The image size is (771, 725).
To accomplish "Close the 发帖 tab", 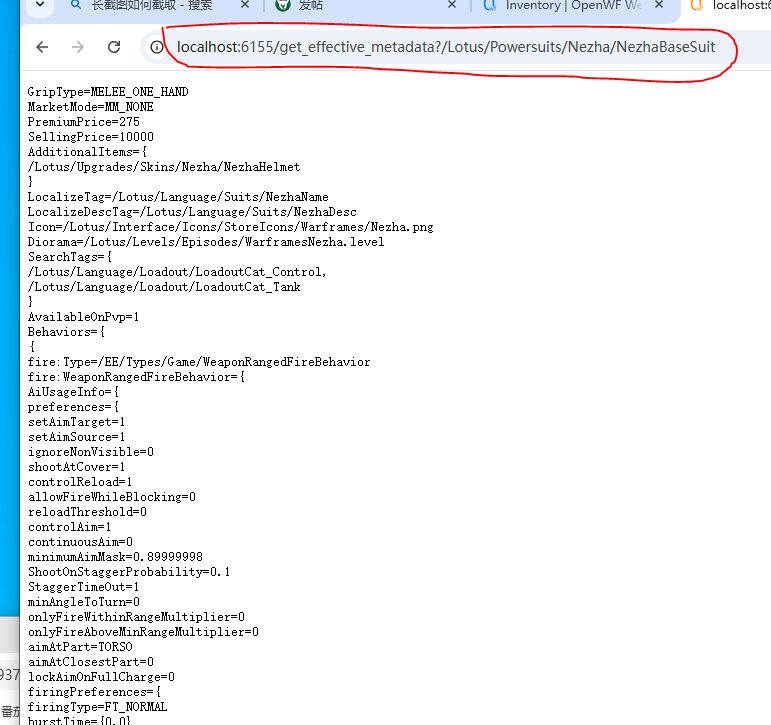I will coord(451,6).
